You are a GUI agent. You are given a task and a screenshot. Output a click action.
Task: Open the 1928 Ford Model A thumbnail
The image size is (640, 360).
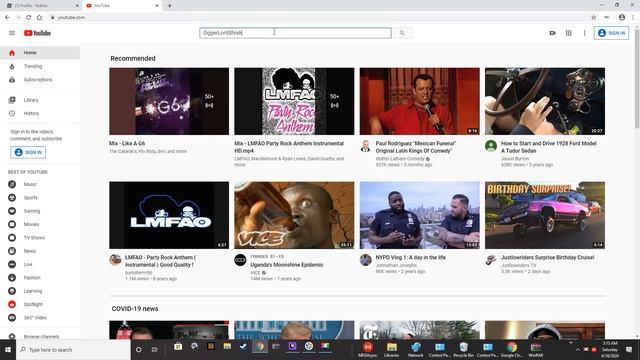point(545,101)
